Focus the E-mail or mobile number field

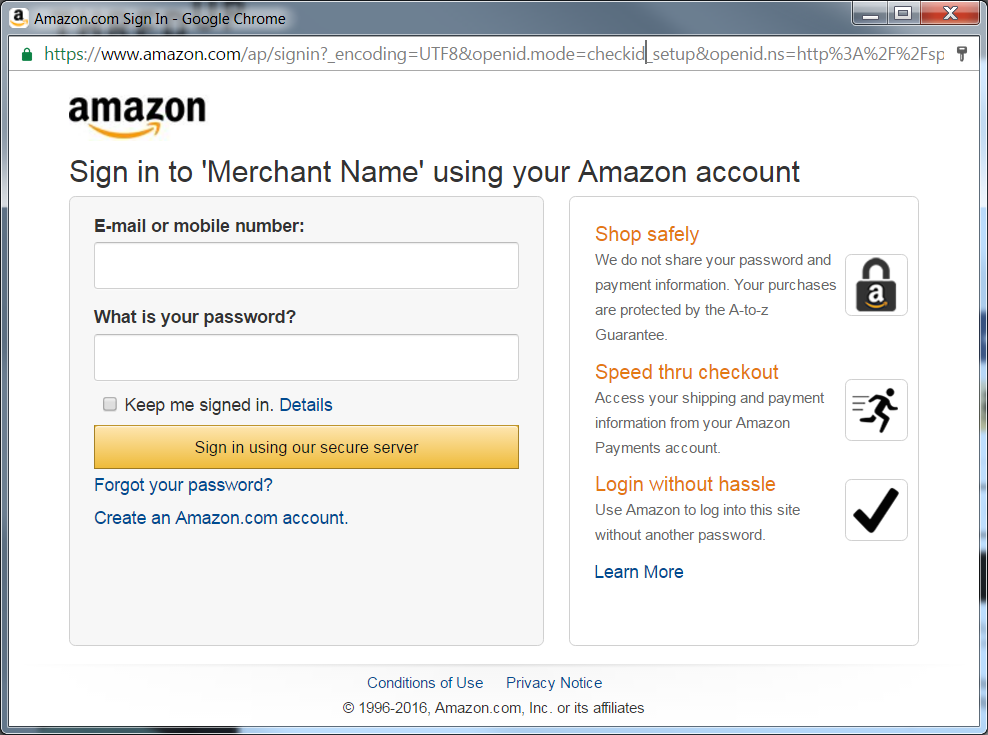pos(306,266)
